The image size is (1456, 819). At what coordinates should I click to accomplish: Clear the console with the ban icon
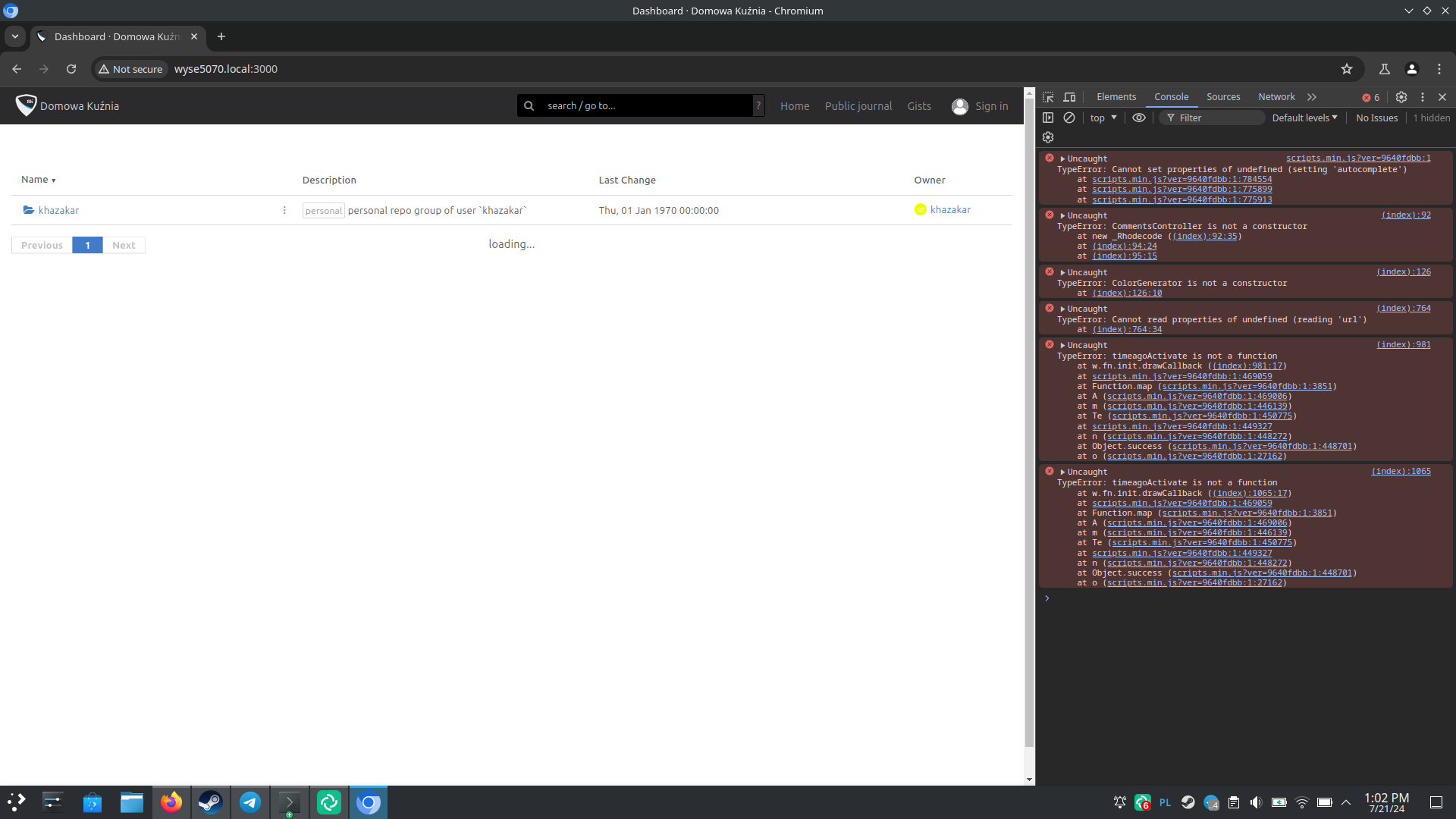click(x=1069, y=118)
